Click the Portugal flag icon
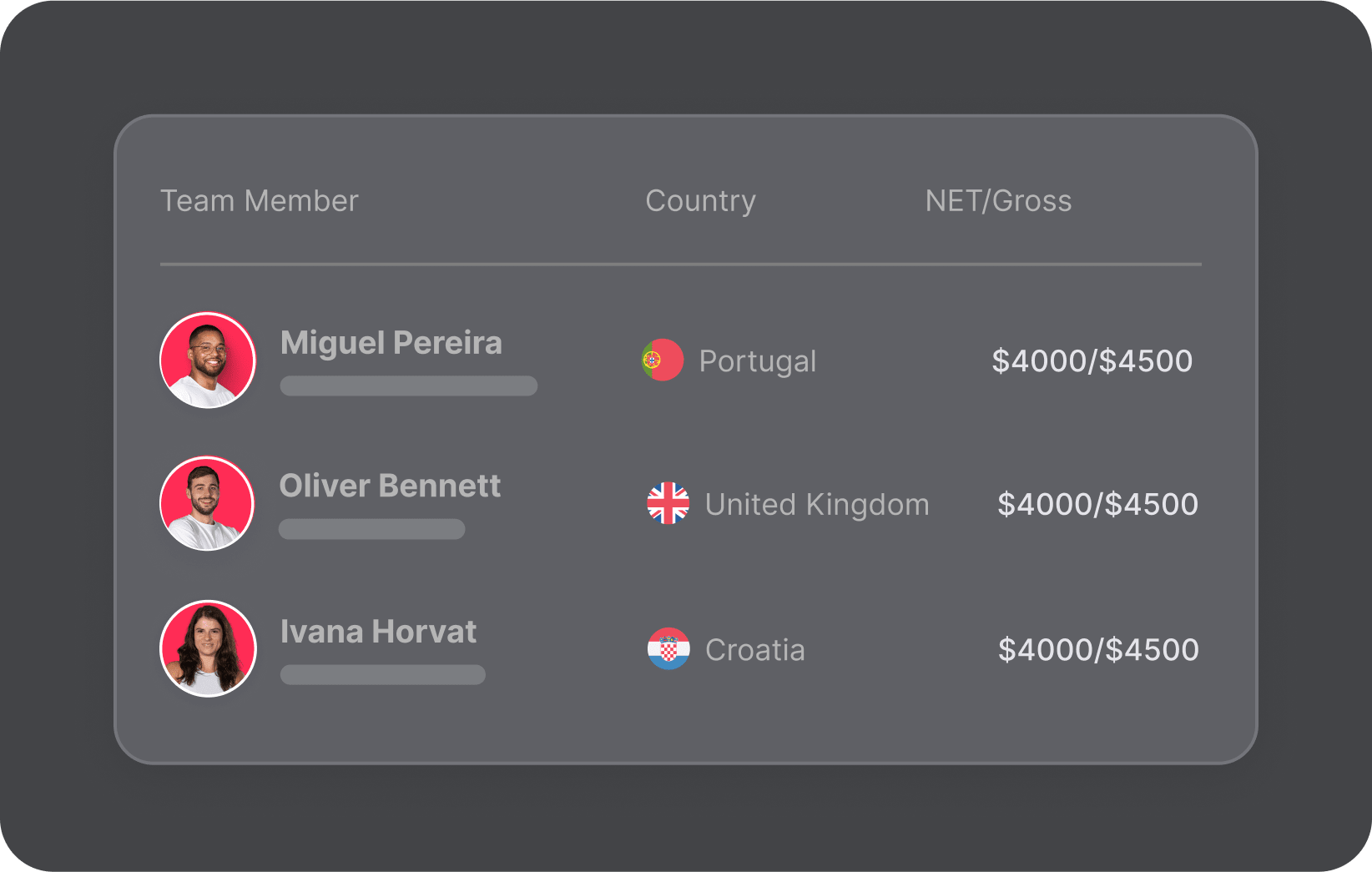Image resolution: width=1372 pixels, height=872 pixels. [x=663, y=360]
